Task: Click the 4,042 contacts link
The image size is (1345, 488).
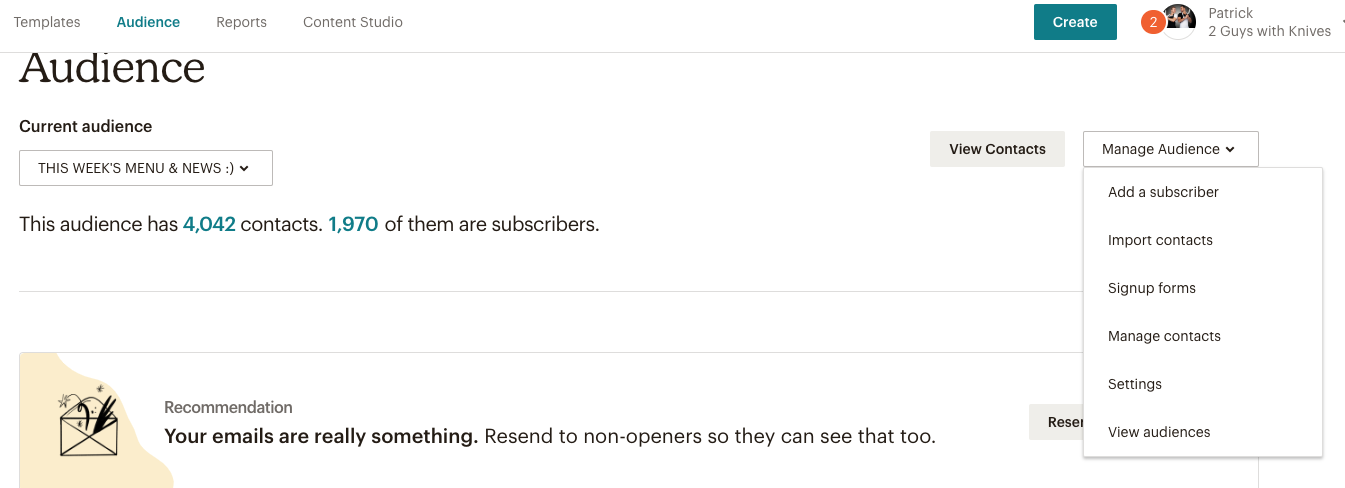Action: (x=209, y=225)
